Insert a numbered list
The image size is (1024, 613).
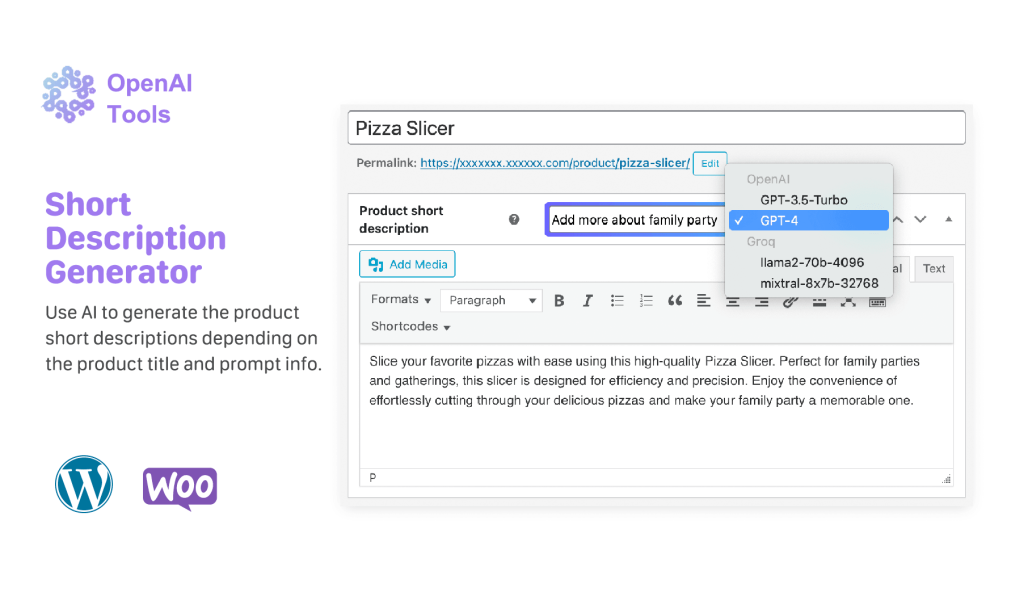coord(645,300)
